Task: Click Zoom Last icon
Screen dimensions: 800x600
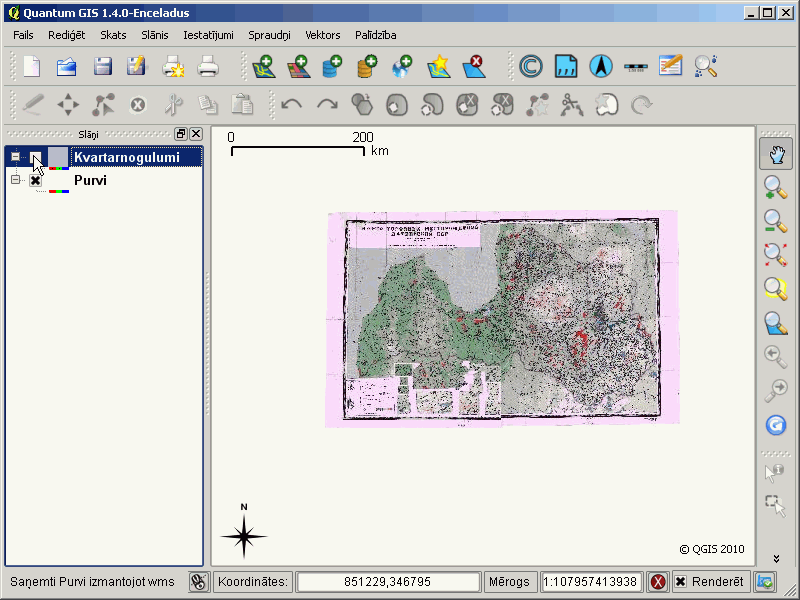Action: pyautogui.click(x=776, y=357)
